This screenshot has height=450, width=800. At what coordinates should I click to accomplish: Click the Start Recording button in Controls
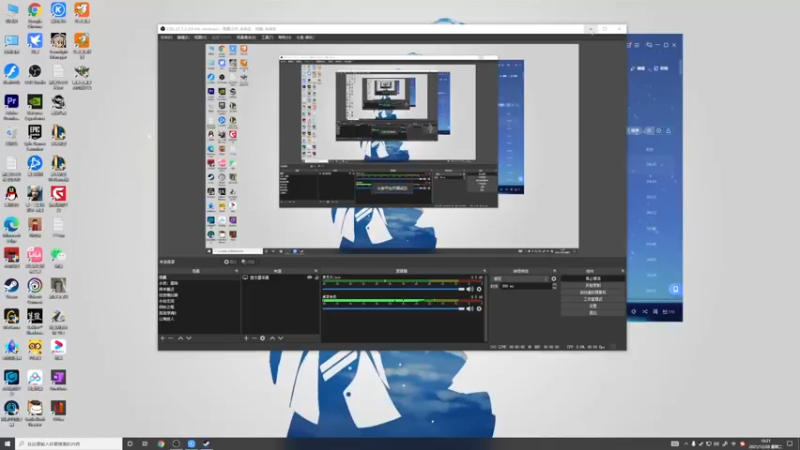coord(593,285)
